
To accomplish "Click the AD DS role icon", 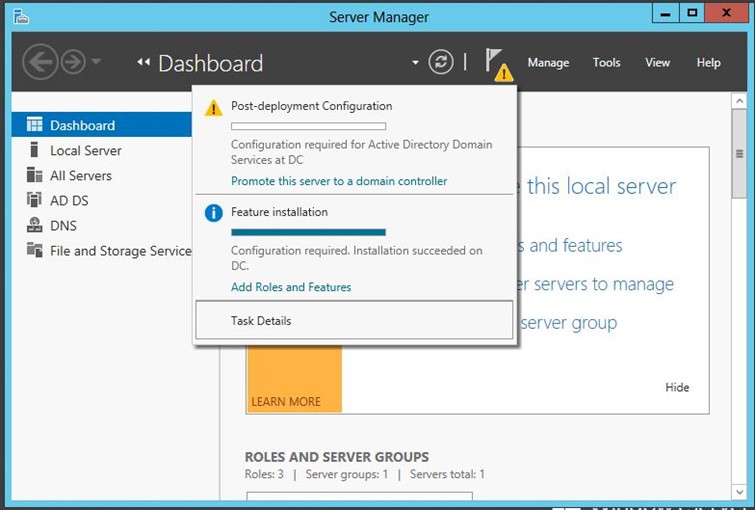I will pyautogui.click(x=34, y=199).
